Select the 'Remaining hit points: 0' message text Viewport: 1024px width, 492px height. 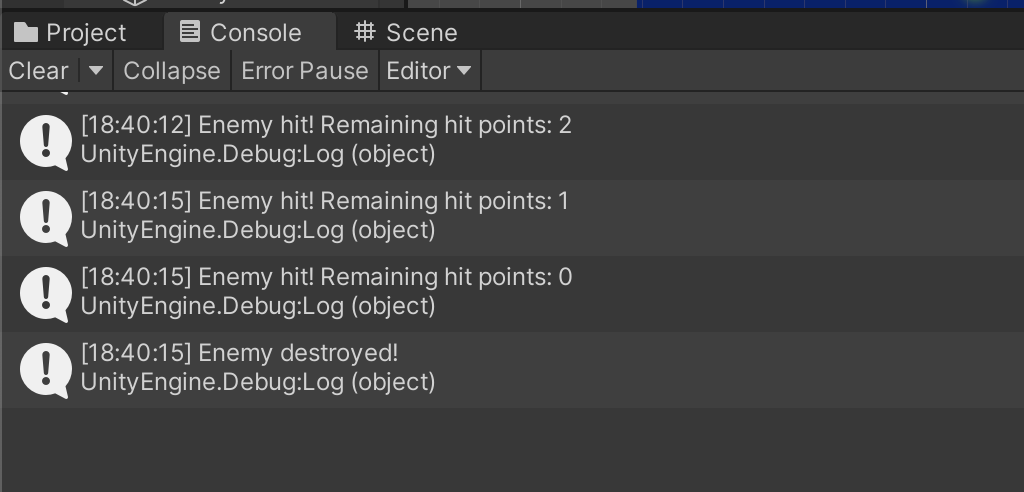(384, 277)
